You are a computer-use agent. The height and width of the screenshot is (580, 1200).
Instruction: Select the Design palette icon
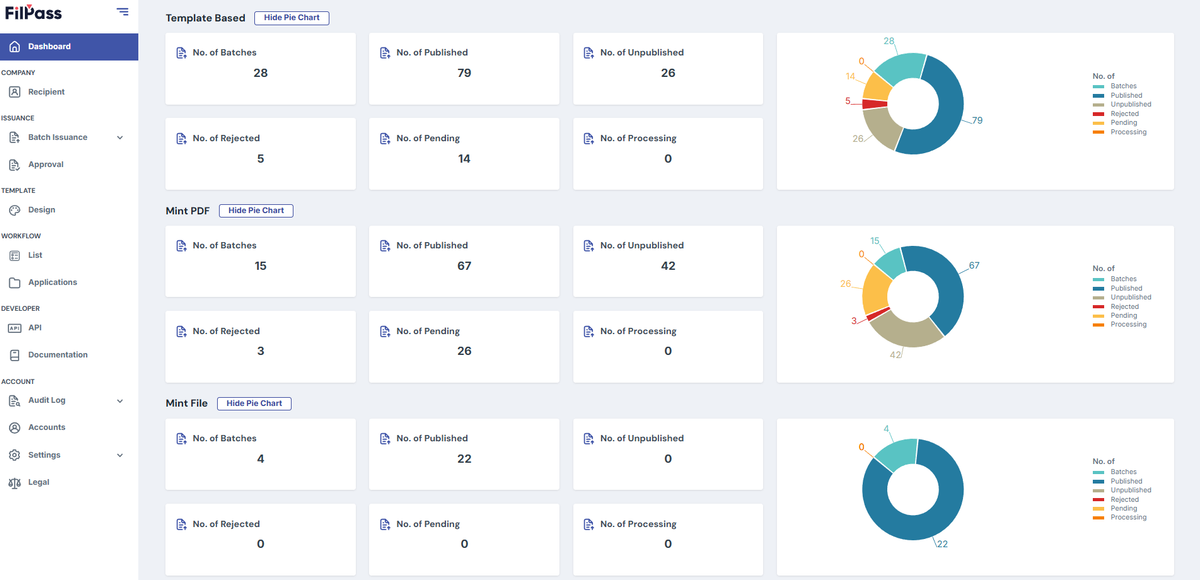click(14, 210)
